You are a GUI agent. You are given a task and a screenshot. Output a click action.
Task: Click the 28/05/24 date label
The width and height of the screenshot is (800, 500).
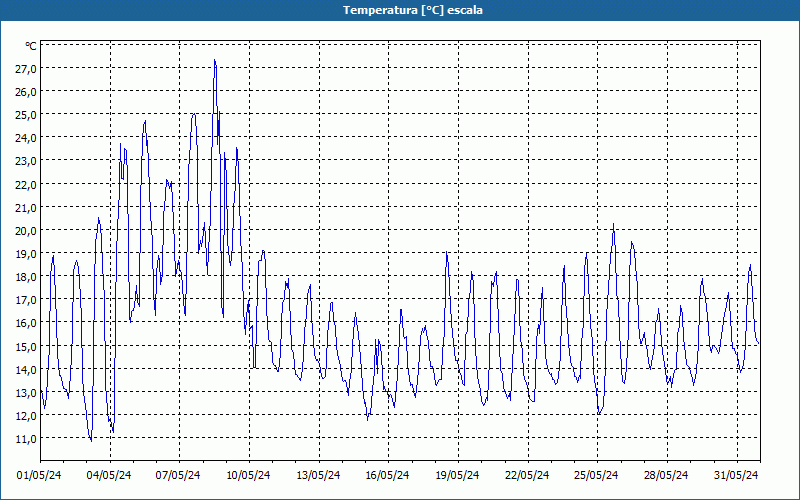point(666,475)
